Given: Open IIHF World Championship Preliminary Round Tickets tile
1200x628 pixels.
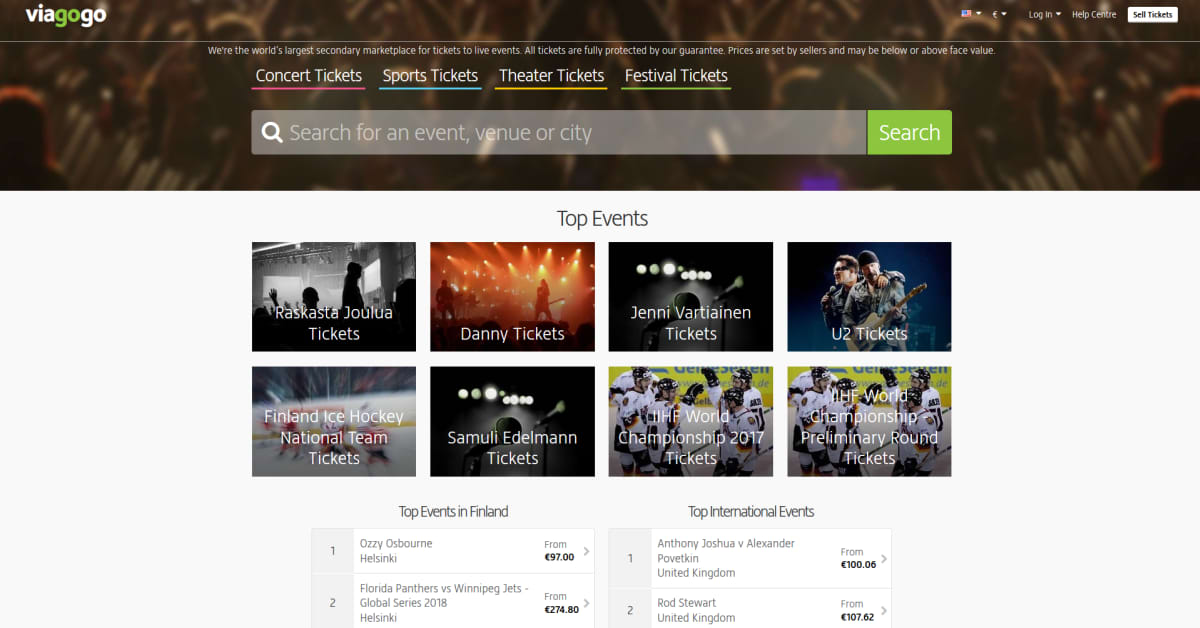Looking at the screenshot, I should pos(869,421).
